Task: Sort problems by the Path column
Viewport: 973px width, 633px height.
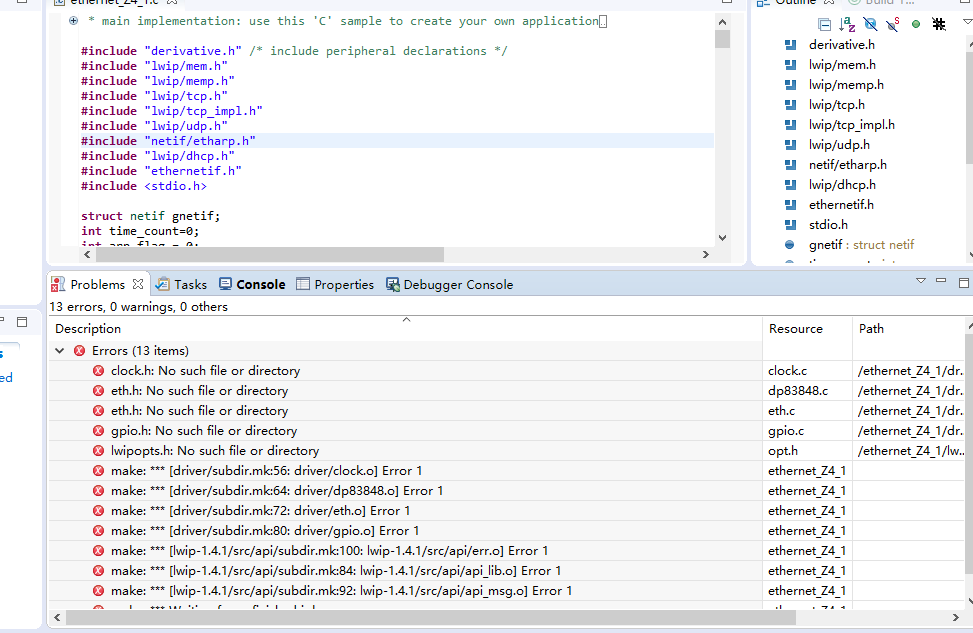Action: pos(909,328)
